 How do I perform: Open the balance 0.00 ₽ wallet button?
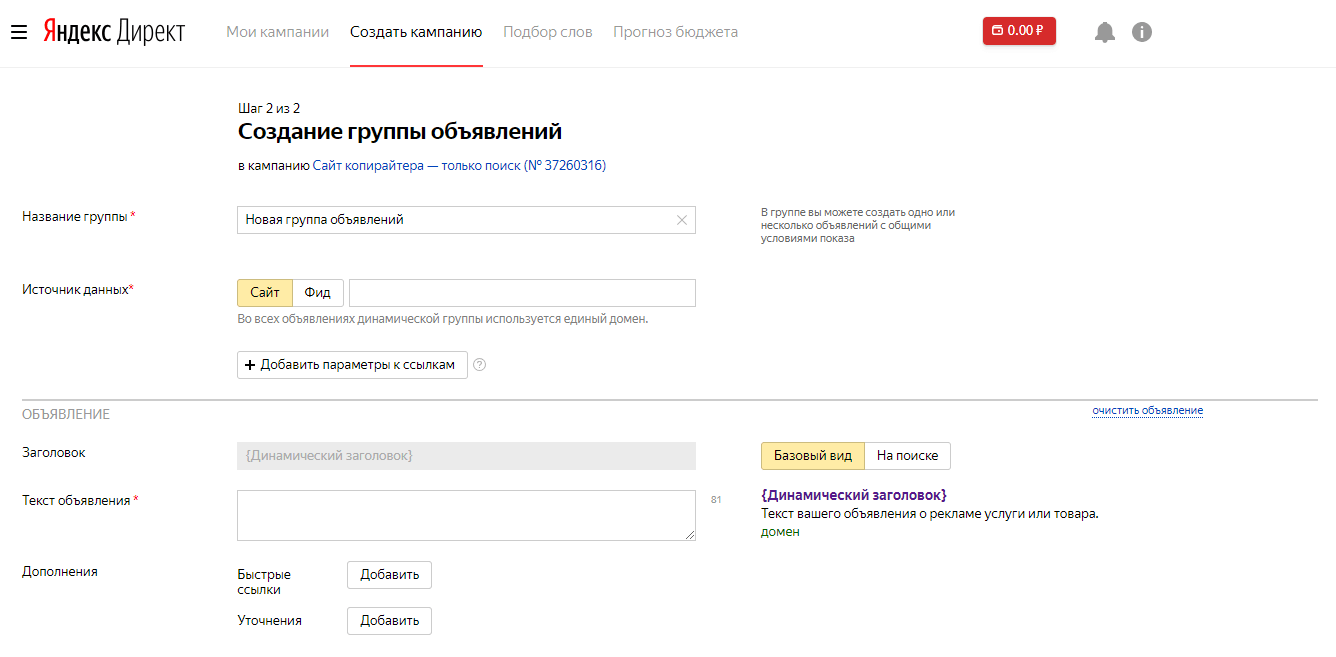pos(1018,30)
